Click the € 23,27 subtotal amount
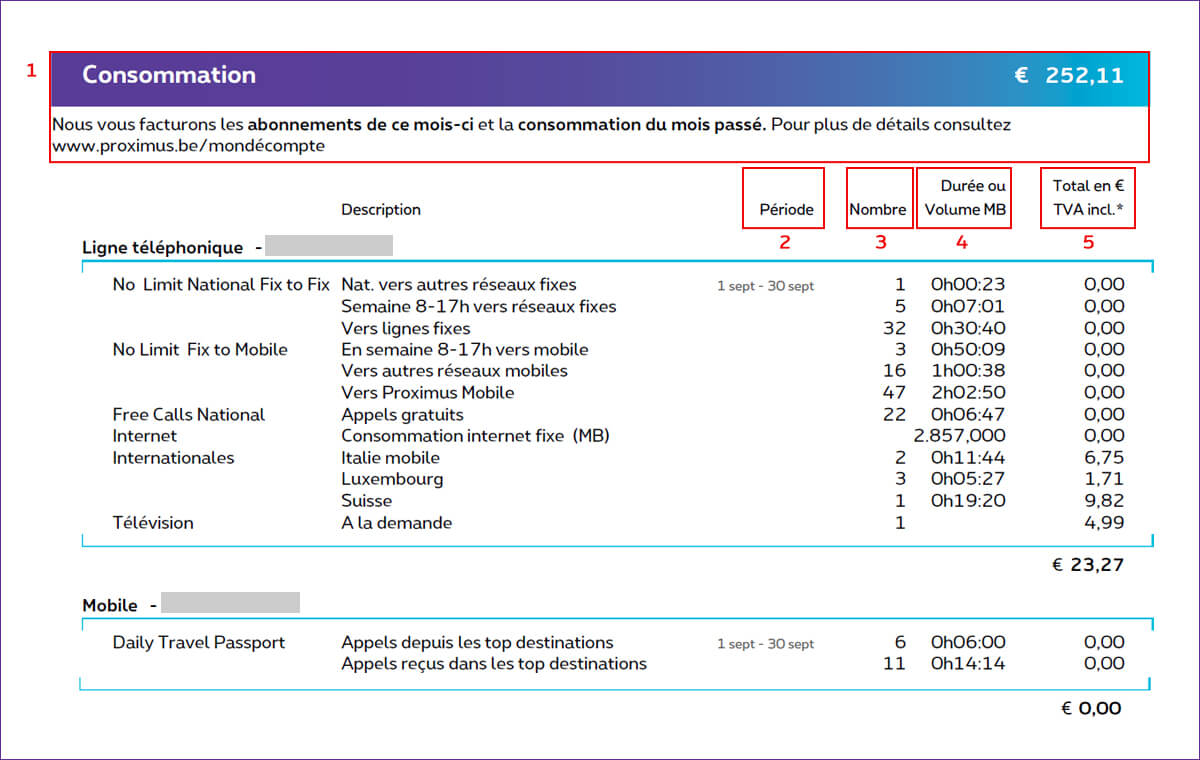Screen dimensions: 1200x760 [x=1088, y=565]
